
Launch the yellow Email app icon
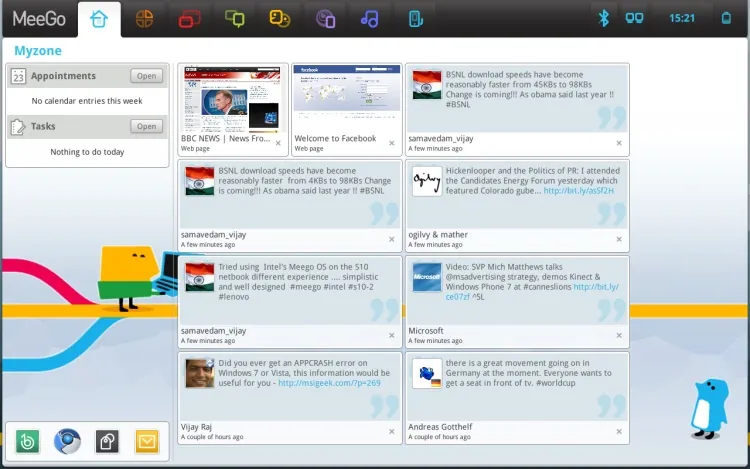(147, 441)
